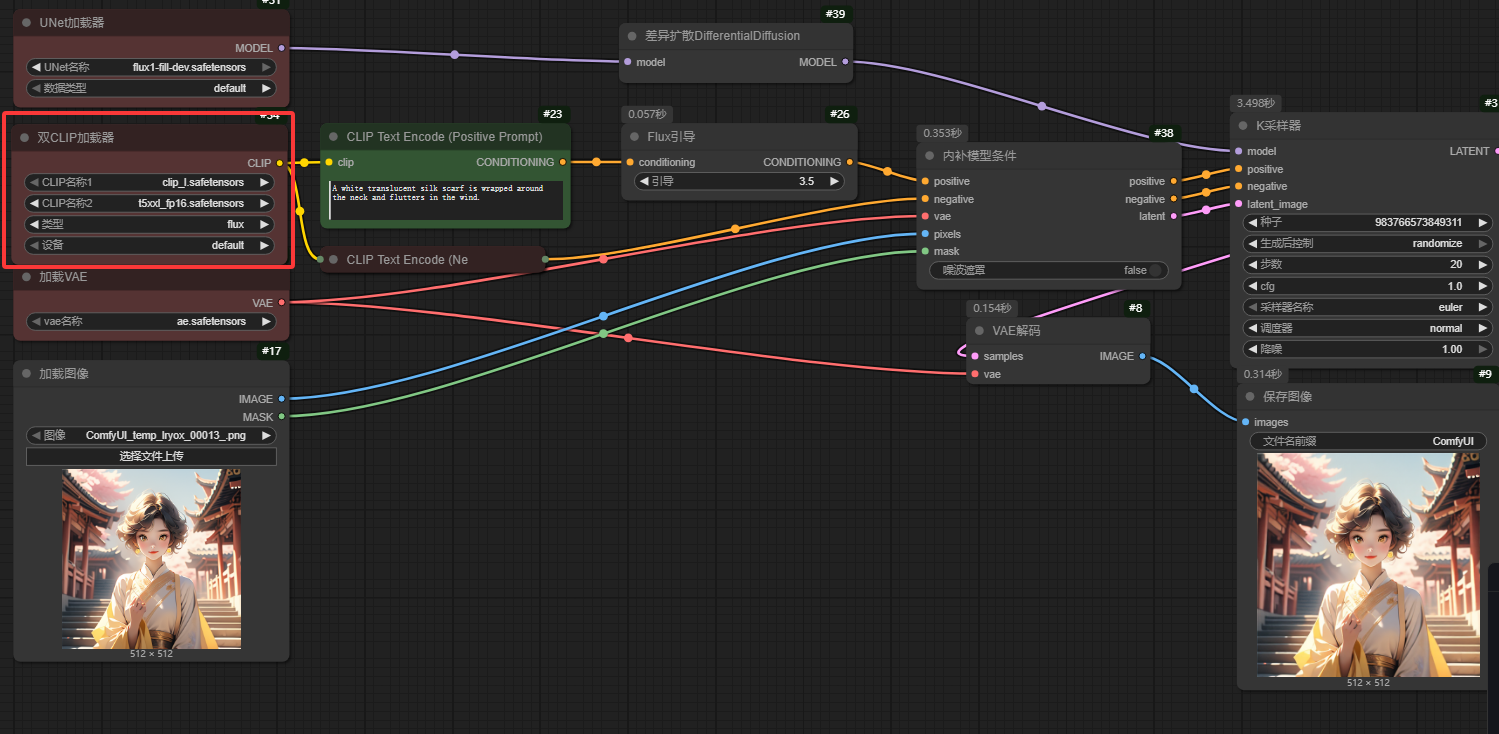Toggle the 噪波遮罩 switch in 内补模型条件
Screen dimensions: 1499x734
[1156, 270]
